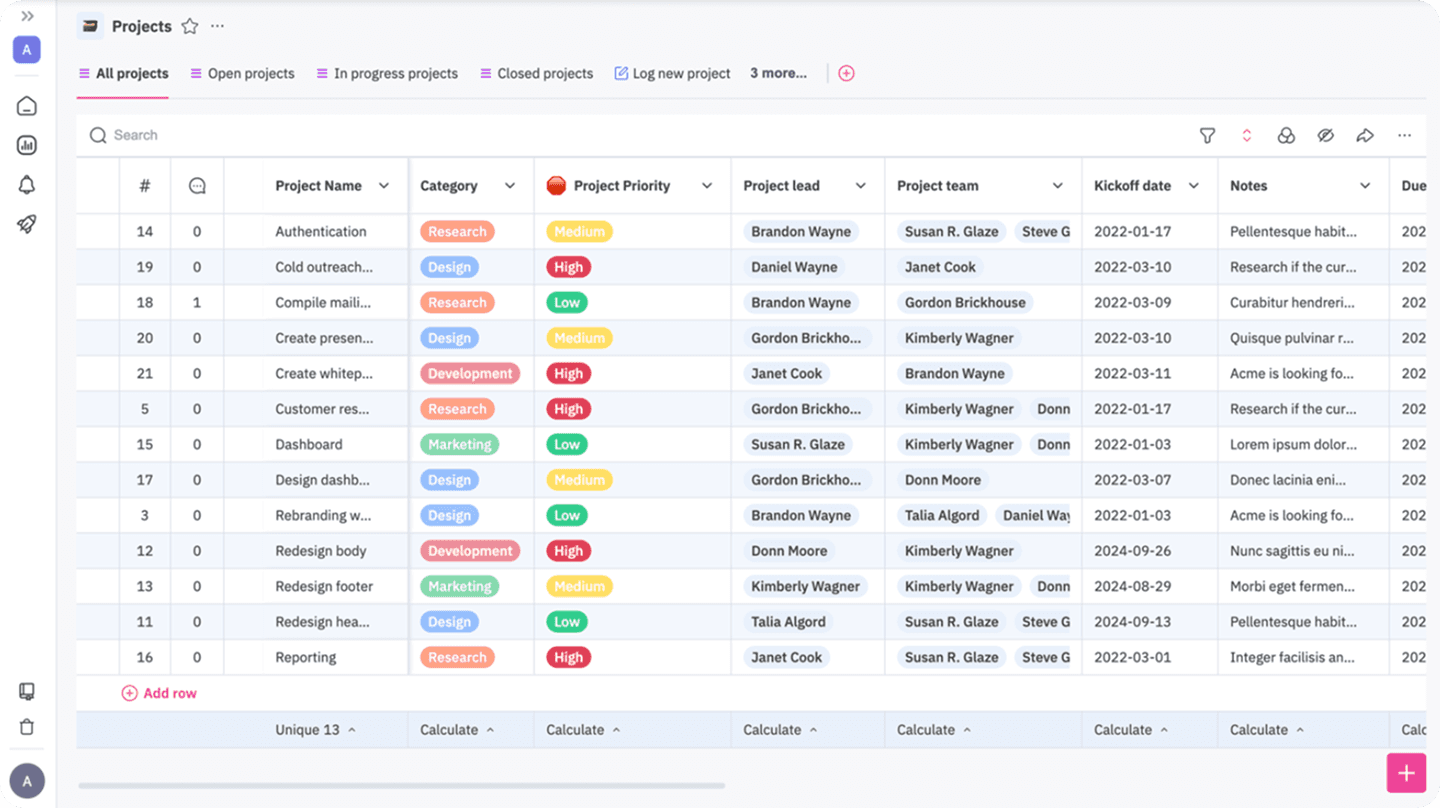This screenshot has width=1440, height=808.
Task: Click horizontal scrollbar at the bottom
Action: 402,786
